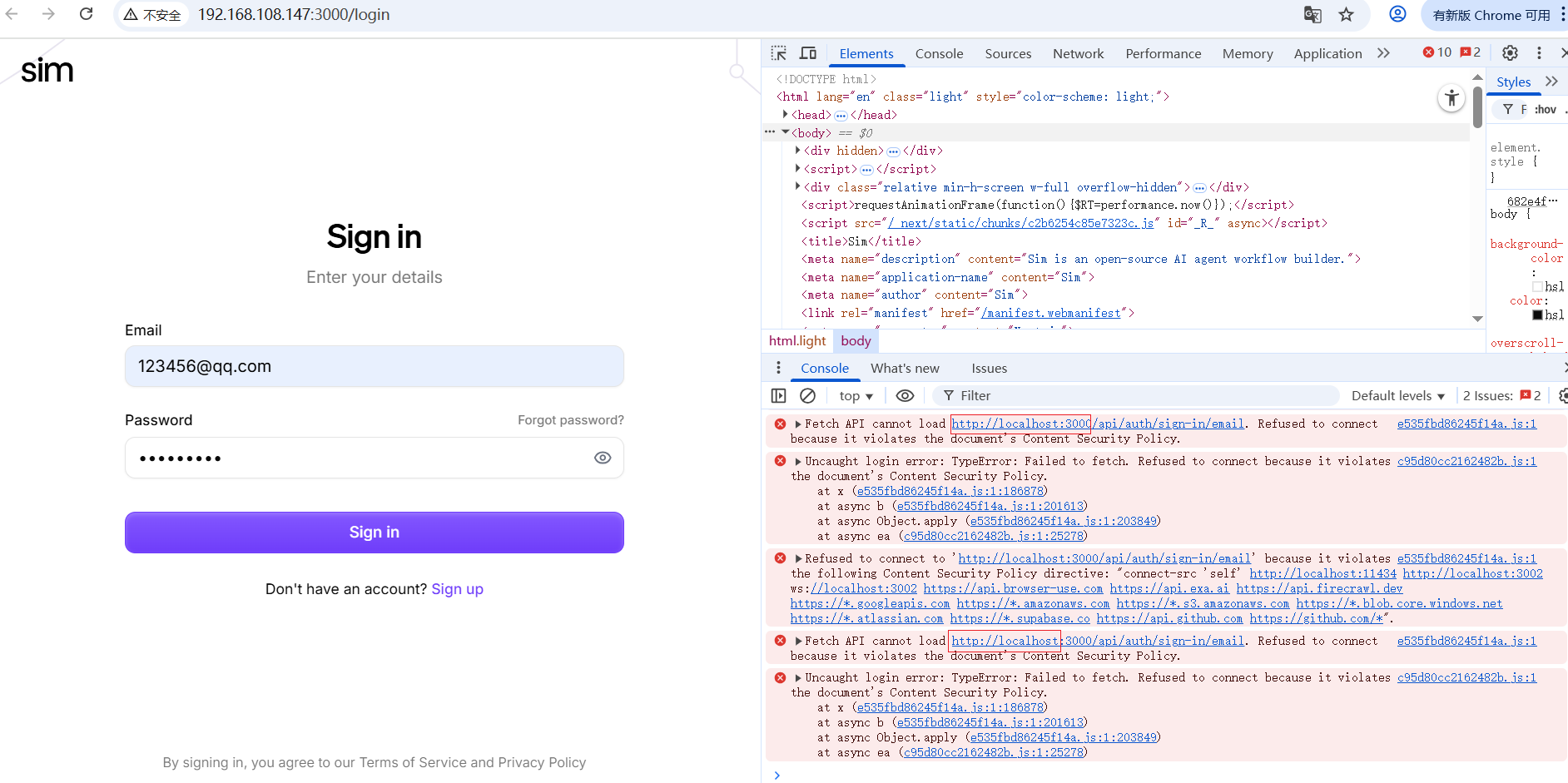Screen dimensions: 1568x783
Task: Click the browser address bar URL
Action: tap(294, 15)
